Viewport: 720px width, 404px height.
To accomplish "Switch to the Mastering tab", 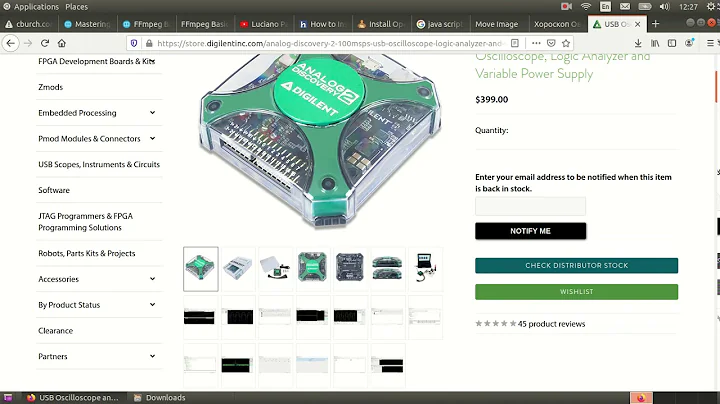I will [x=87, y=24].
